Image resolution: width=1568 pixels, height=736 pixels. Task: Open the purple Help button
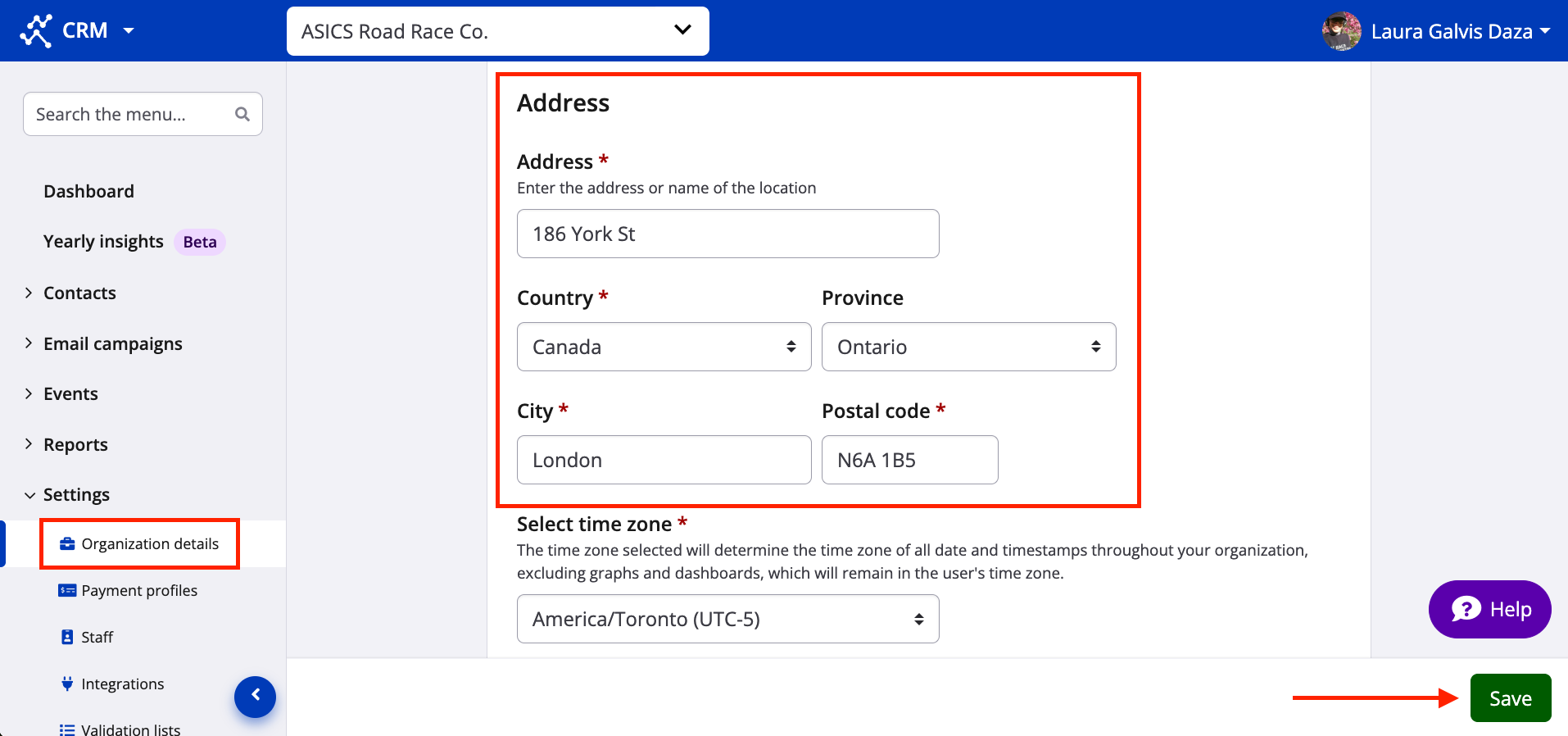tap(1489, 610)
